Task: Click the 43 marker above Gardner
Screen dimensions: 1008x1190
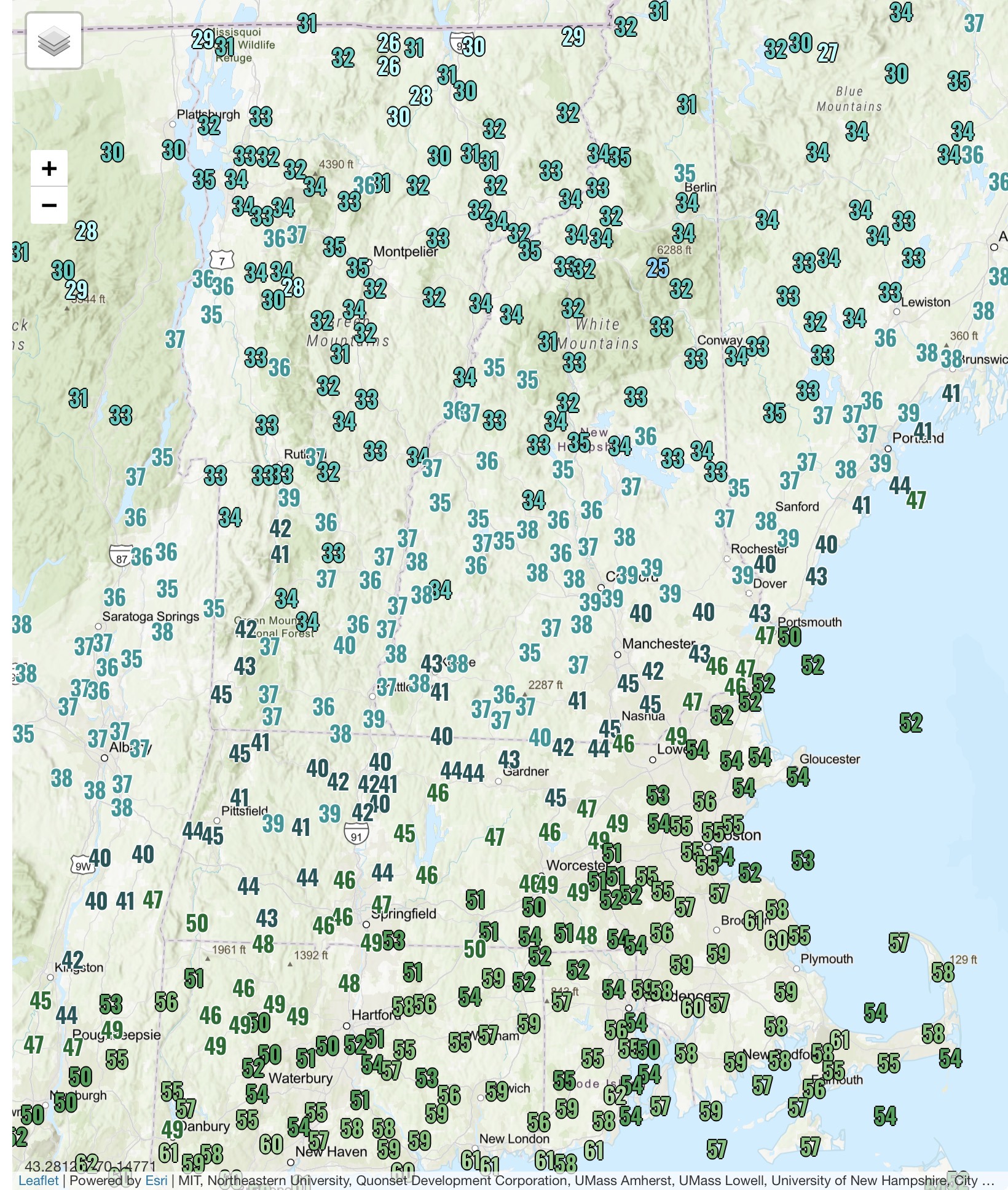Action: click(509, 759)
